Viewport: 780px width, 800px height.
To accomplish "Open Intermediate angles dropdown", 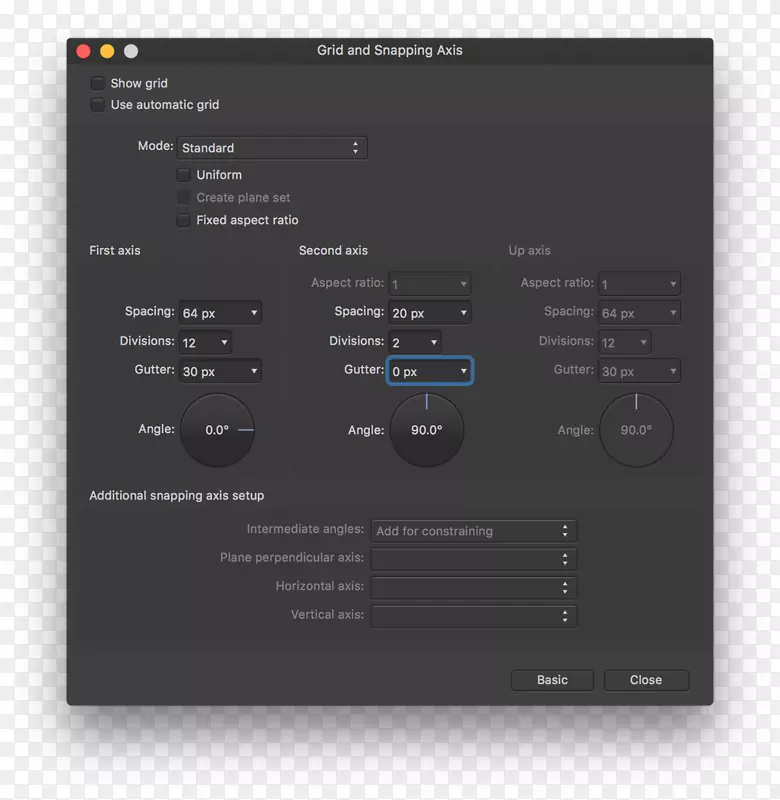I will tap(474, 531).
